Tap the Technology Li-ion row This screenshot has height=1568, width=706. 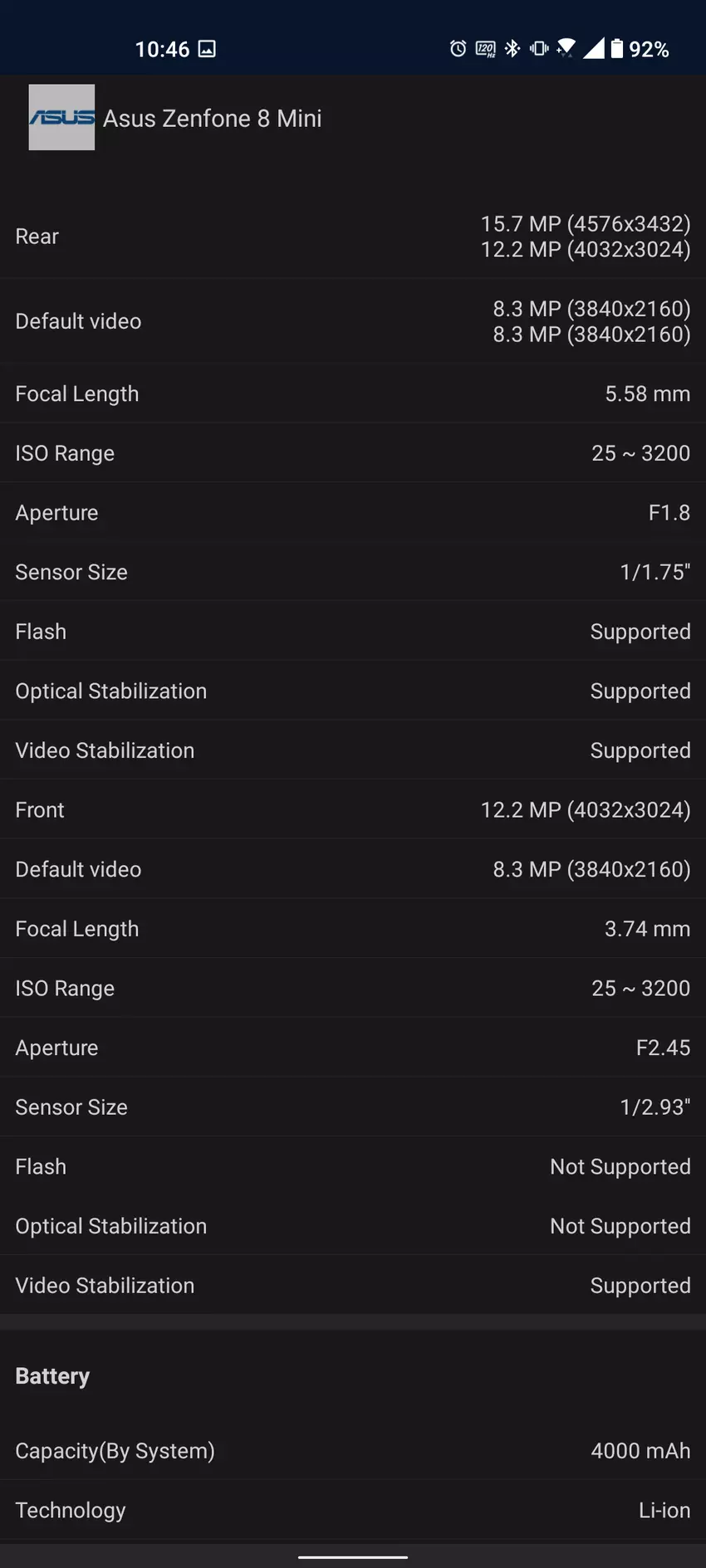tap(353, 1511)
